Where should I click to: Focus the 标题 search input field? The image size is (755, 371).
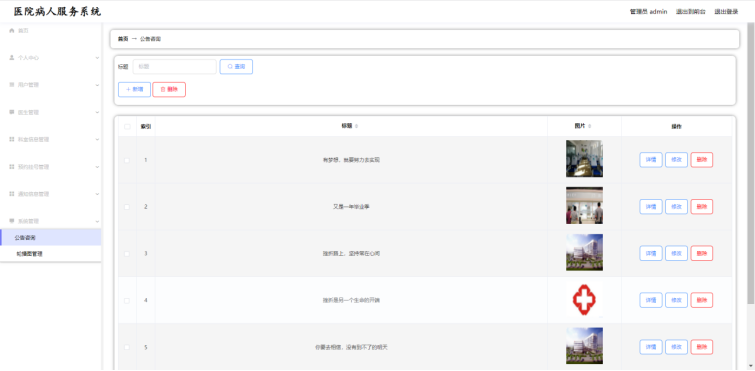point(175,66)
